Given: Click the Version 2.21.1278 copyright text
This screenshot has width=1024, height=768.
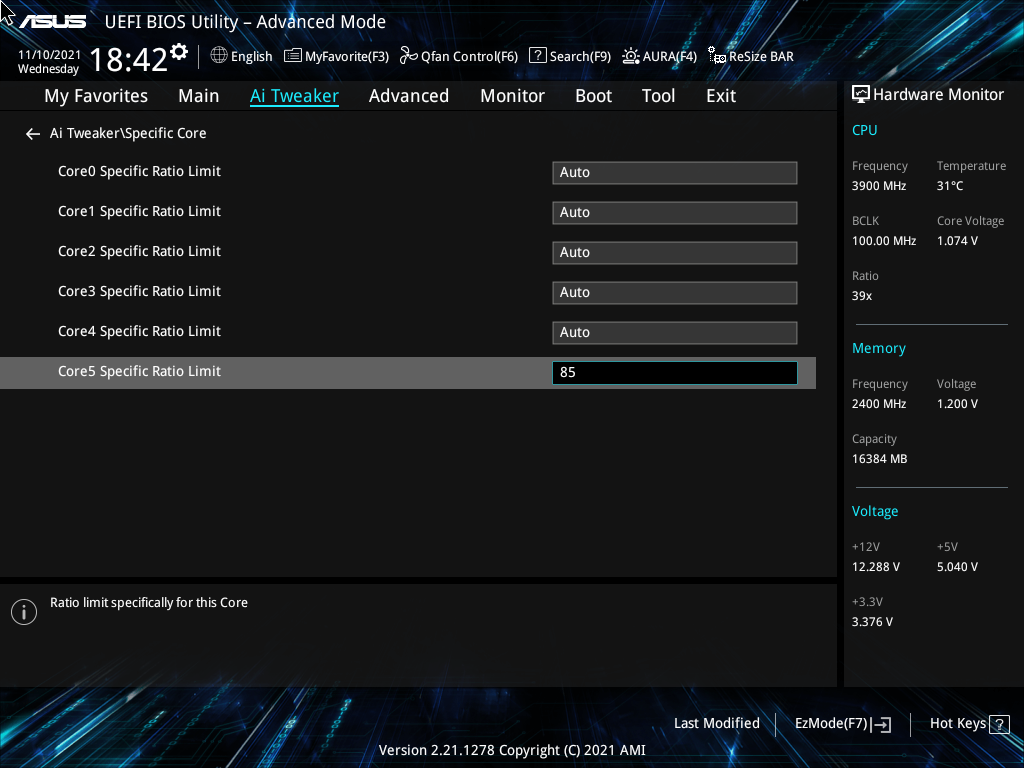Looking at the screenshot, I should click(x=512, y=750).
